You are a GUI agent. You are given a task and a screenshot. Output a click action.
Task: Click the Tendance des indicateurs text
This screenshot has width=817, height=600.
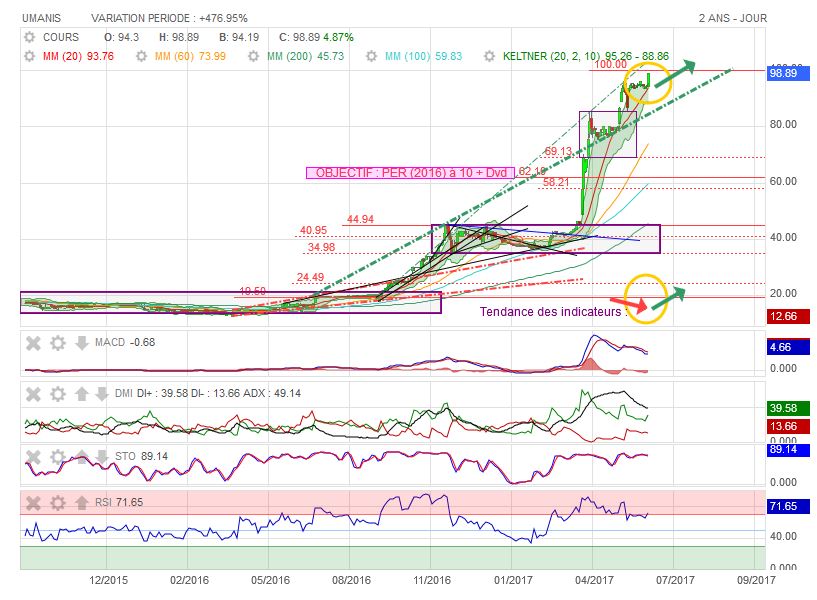tap(553, 312)
